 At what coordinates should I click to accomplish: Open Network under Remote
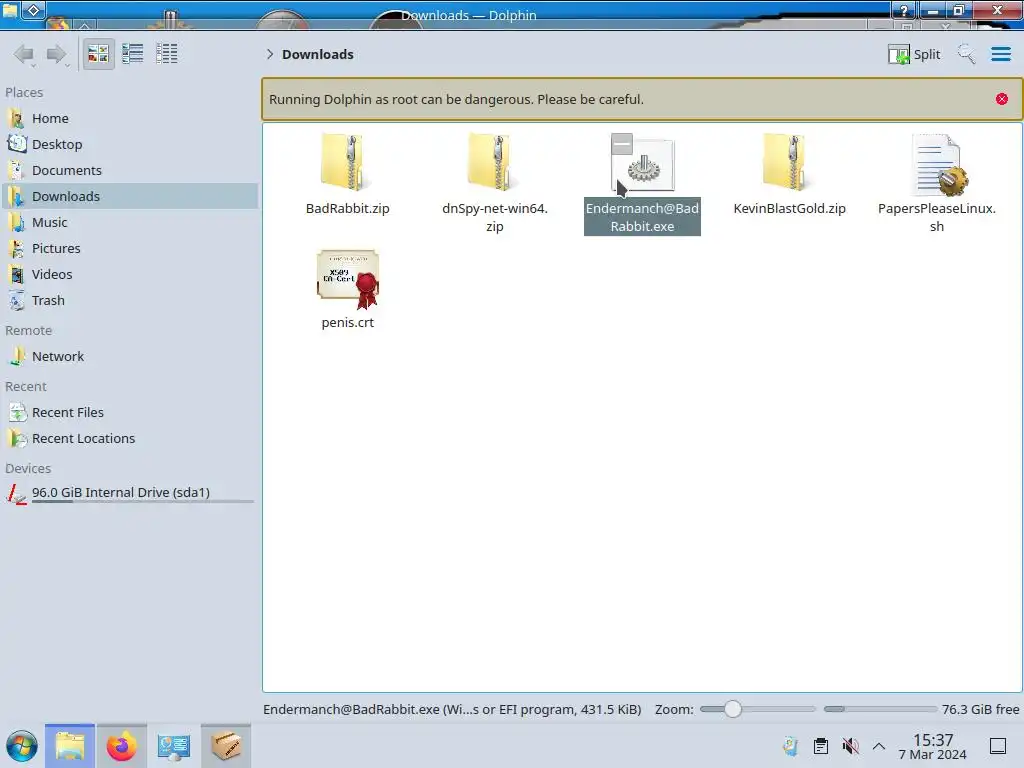131,357
